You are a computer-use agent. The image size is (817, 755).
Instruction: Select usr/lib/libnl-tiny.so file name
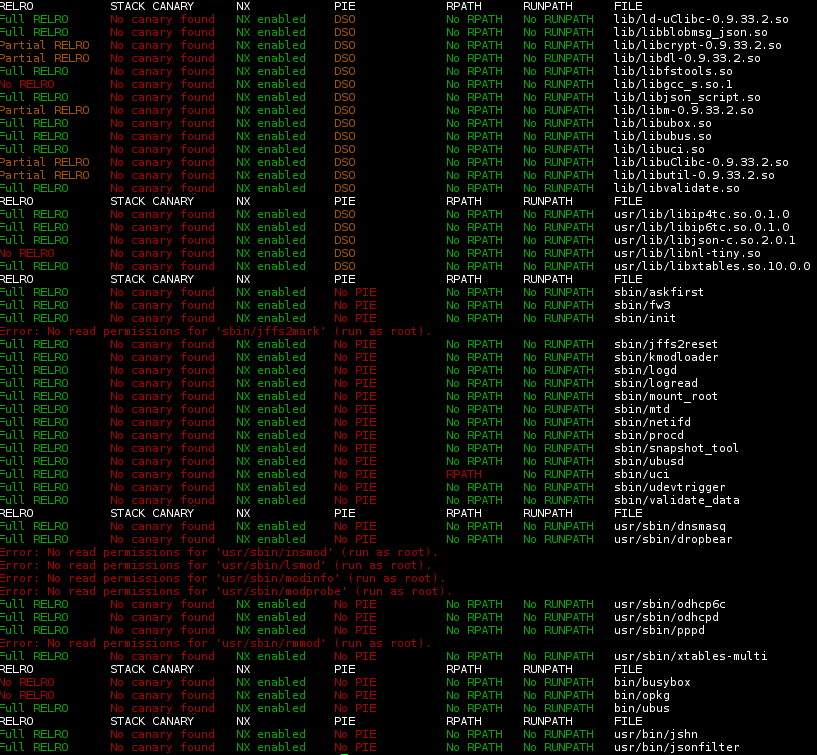tap(687, 254)
